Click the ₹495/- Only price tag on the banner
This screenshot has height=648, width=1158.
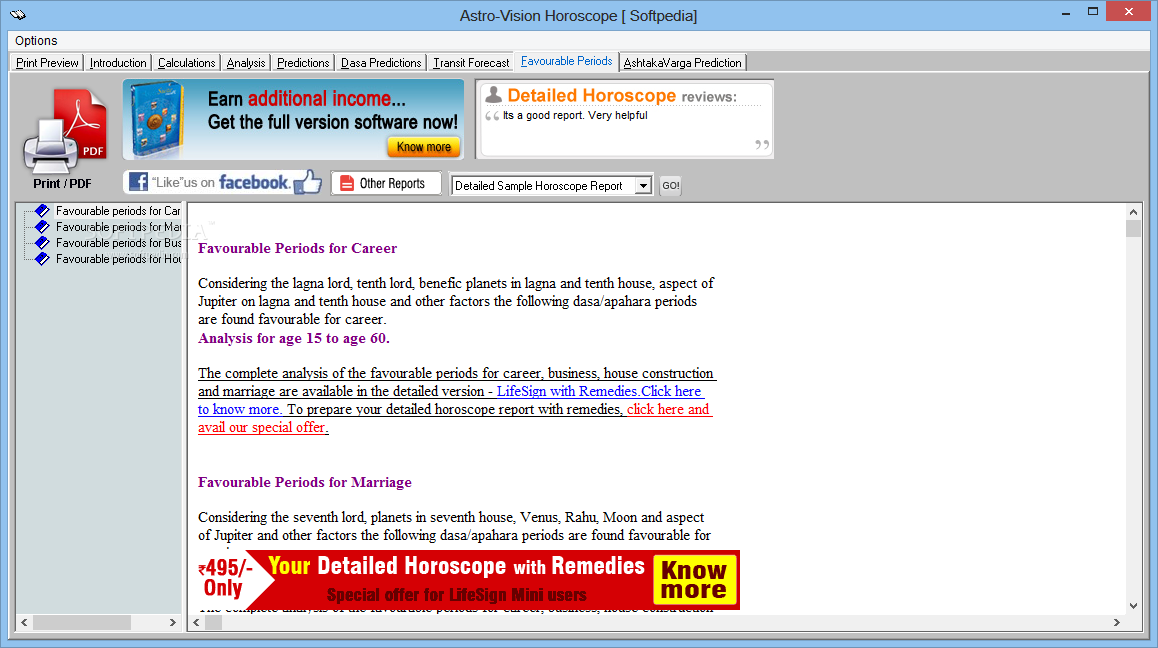tap(224, 578)
